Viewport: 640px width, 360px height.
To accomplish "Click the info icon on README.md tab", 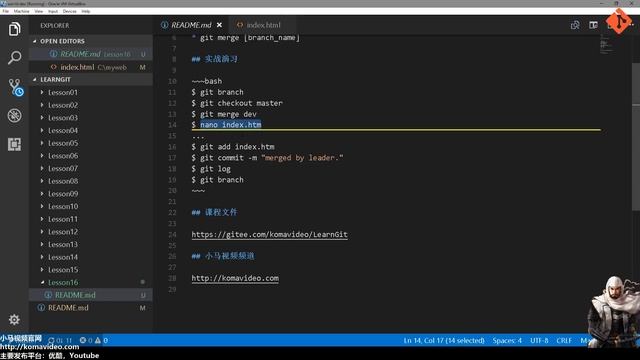I will point(164,25).
